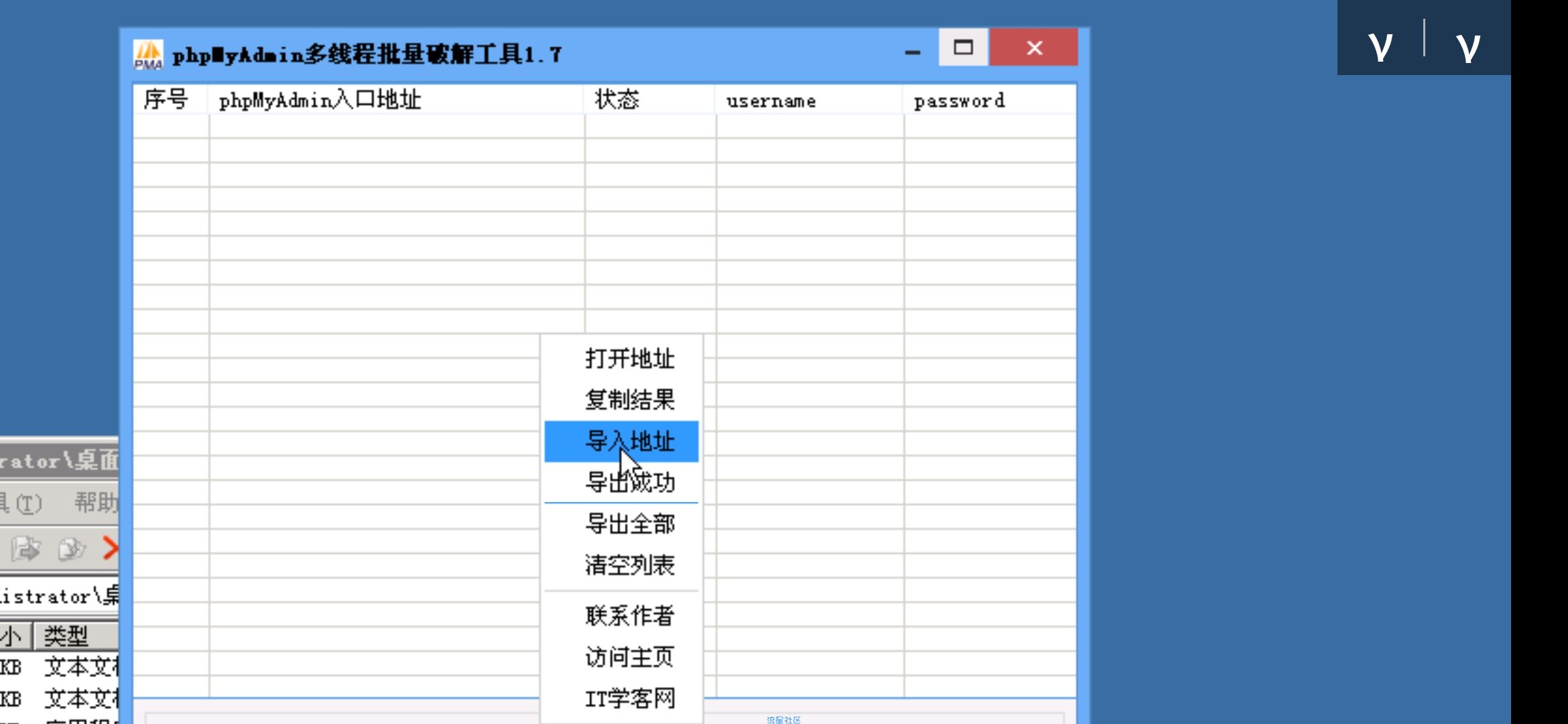Click 导入地址 highlighted menu item
This screenshot has height=724, width=1568.
621,441
